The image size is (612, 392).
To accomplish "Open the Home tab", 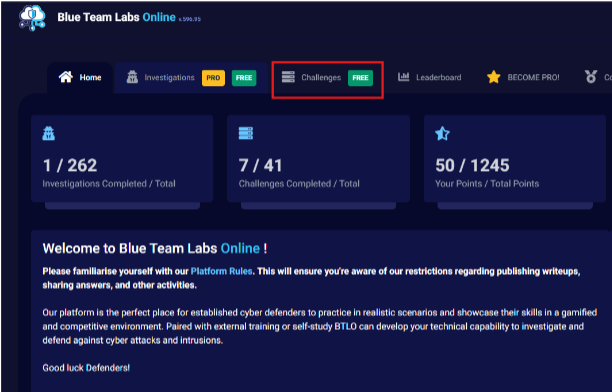I will tap(80, 77).
